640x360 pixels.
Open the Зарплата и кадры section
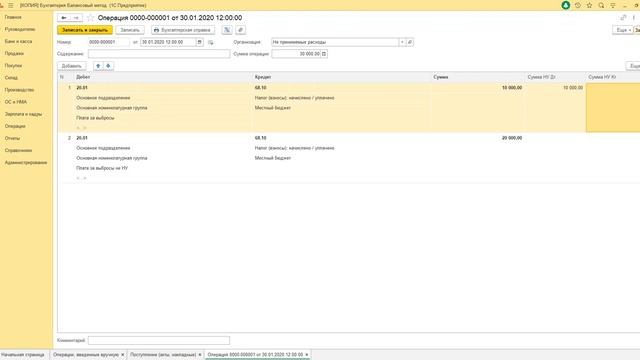(x=23, y=114)
